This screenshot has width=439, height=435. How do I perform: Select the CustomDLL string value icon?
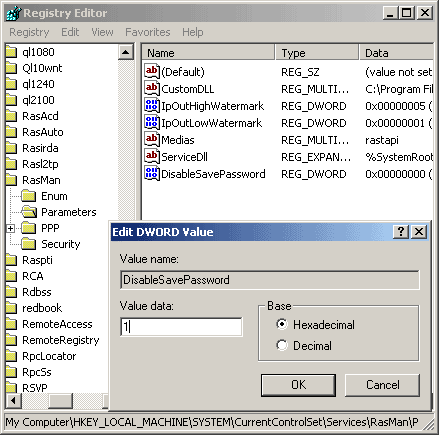point(152,89)
